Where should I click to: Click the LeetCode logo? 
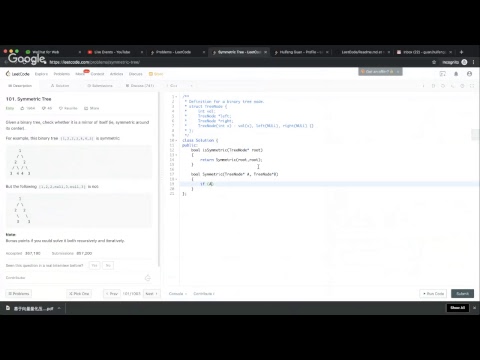pyautogui.click(x=18, y=74)
